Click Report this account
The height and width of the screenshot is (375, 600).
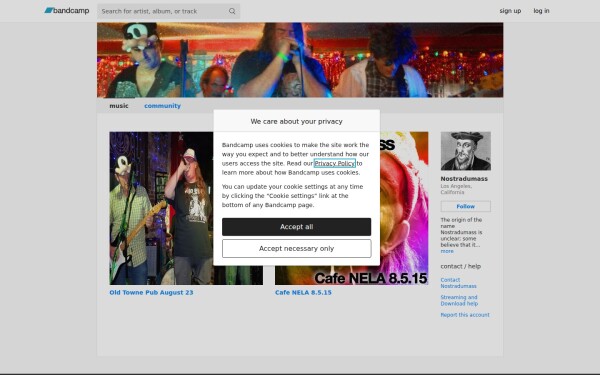465,315
